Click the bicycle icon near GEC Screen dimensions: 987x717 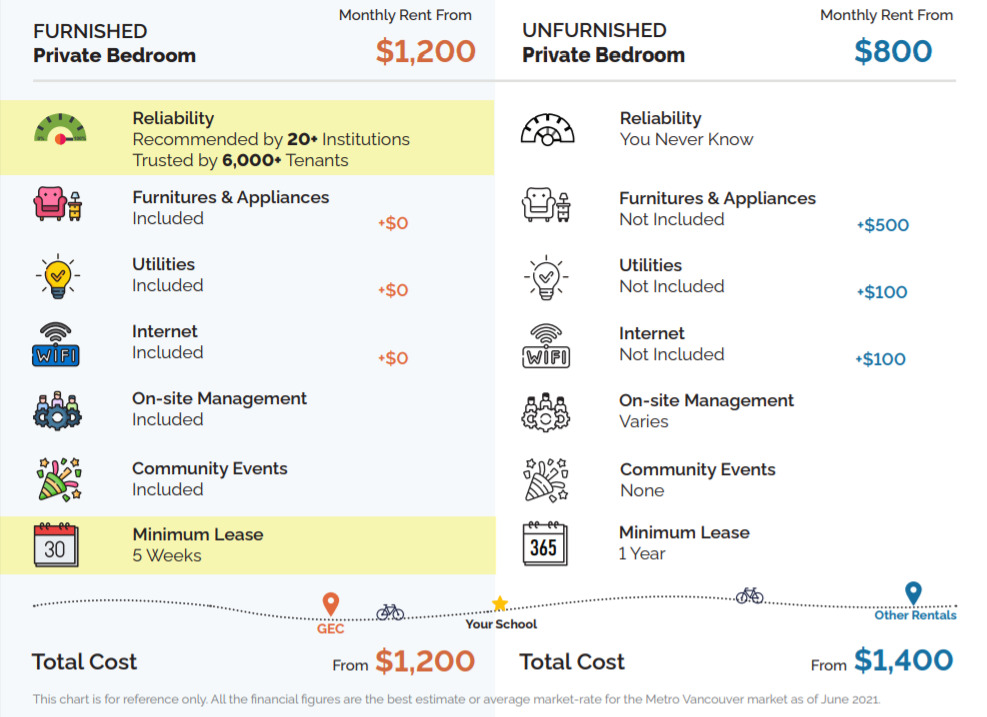coord(390,611)
